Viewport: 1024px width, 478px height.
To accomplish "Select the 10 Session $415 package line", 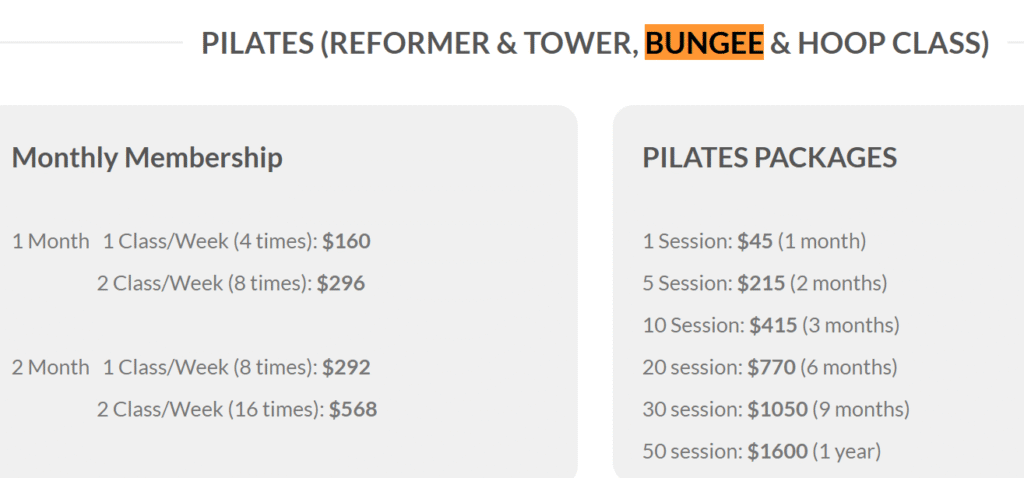I will point(771,325).
